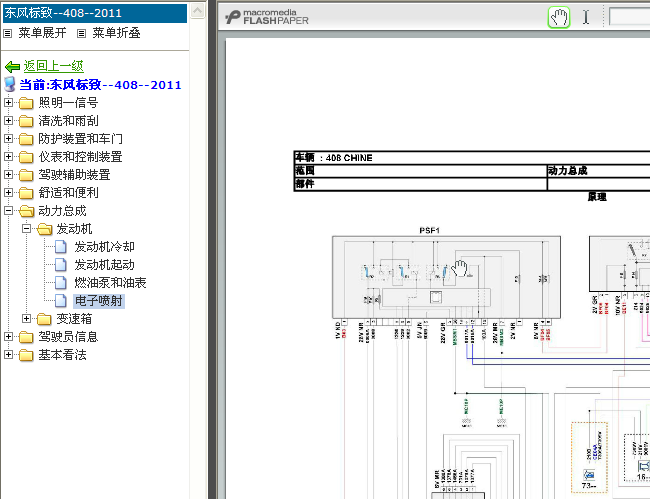This screenshot has height=499, width=650.
Task: Click the FlashPaper search input field
Action: 630,17
